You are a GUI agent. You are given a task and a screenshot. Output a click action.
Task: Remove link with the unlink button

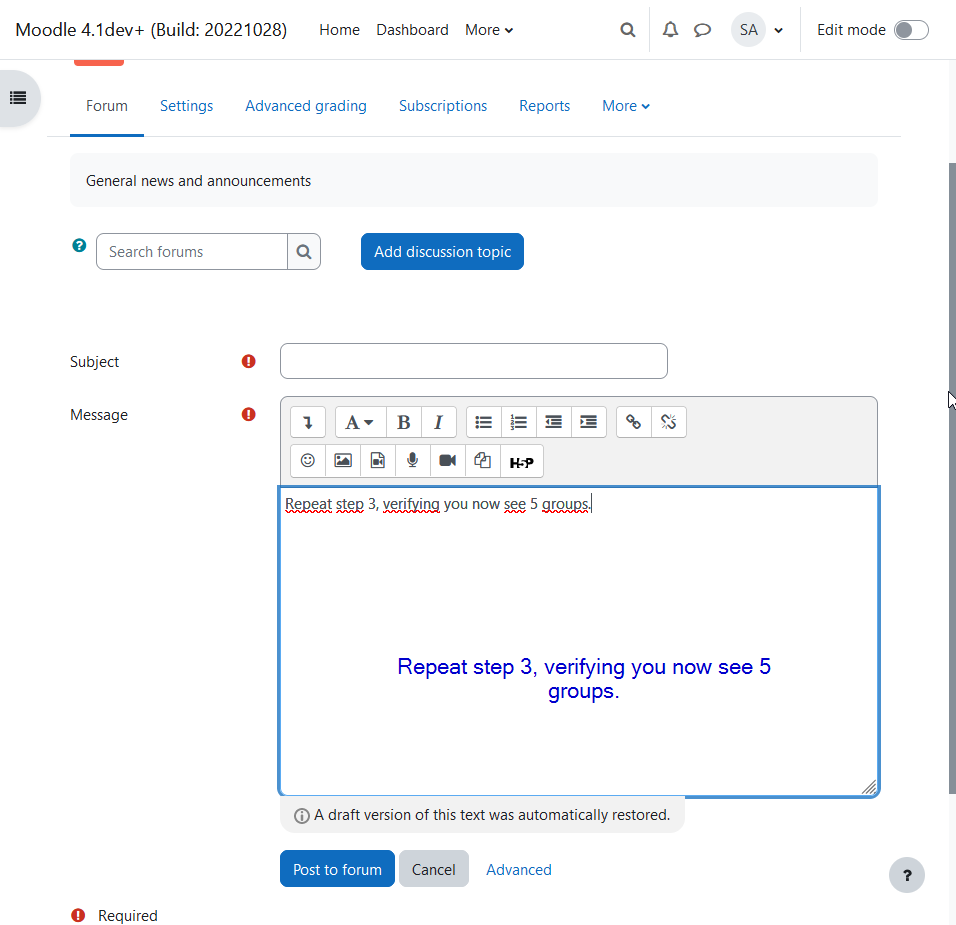click(x=669, y=422)
